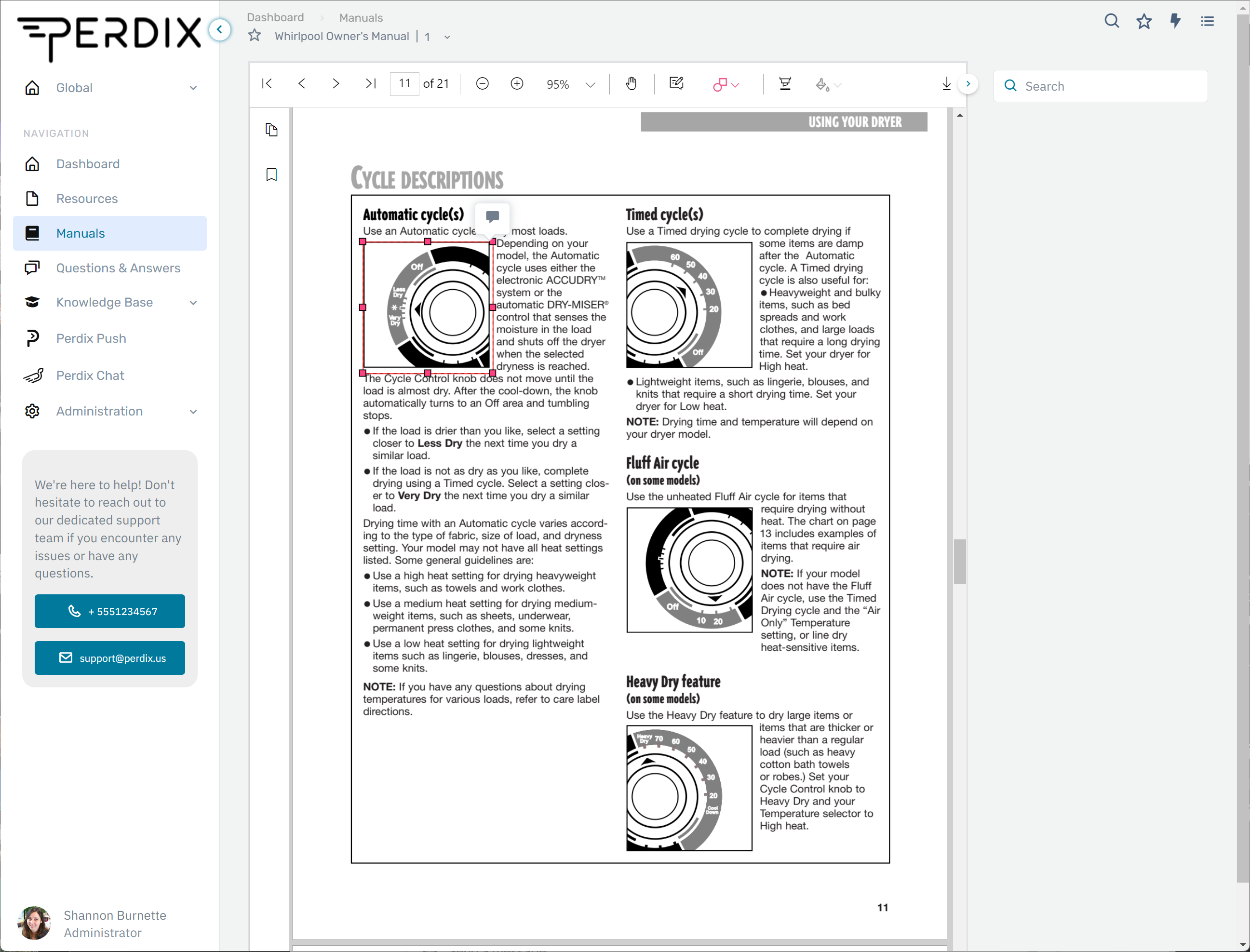This screenshot has height=952, width=1250.
Task: Open the comment bubble on annotation
Action: pos(492,216)
